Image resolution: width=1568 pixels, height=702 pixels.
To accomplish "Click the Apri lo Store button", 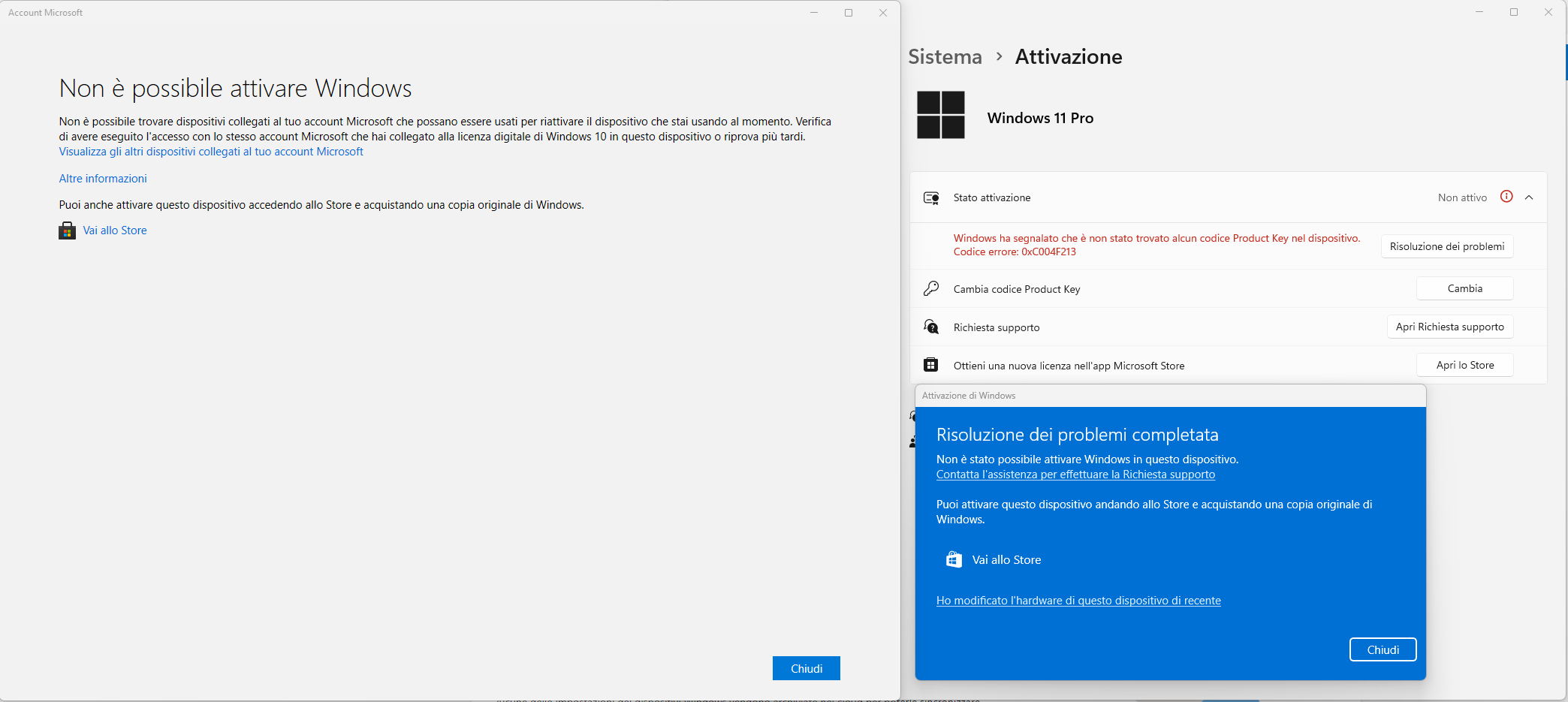I will tap(1464, 365).
